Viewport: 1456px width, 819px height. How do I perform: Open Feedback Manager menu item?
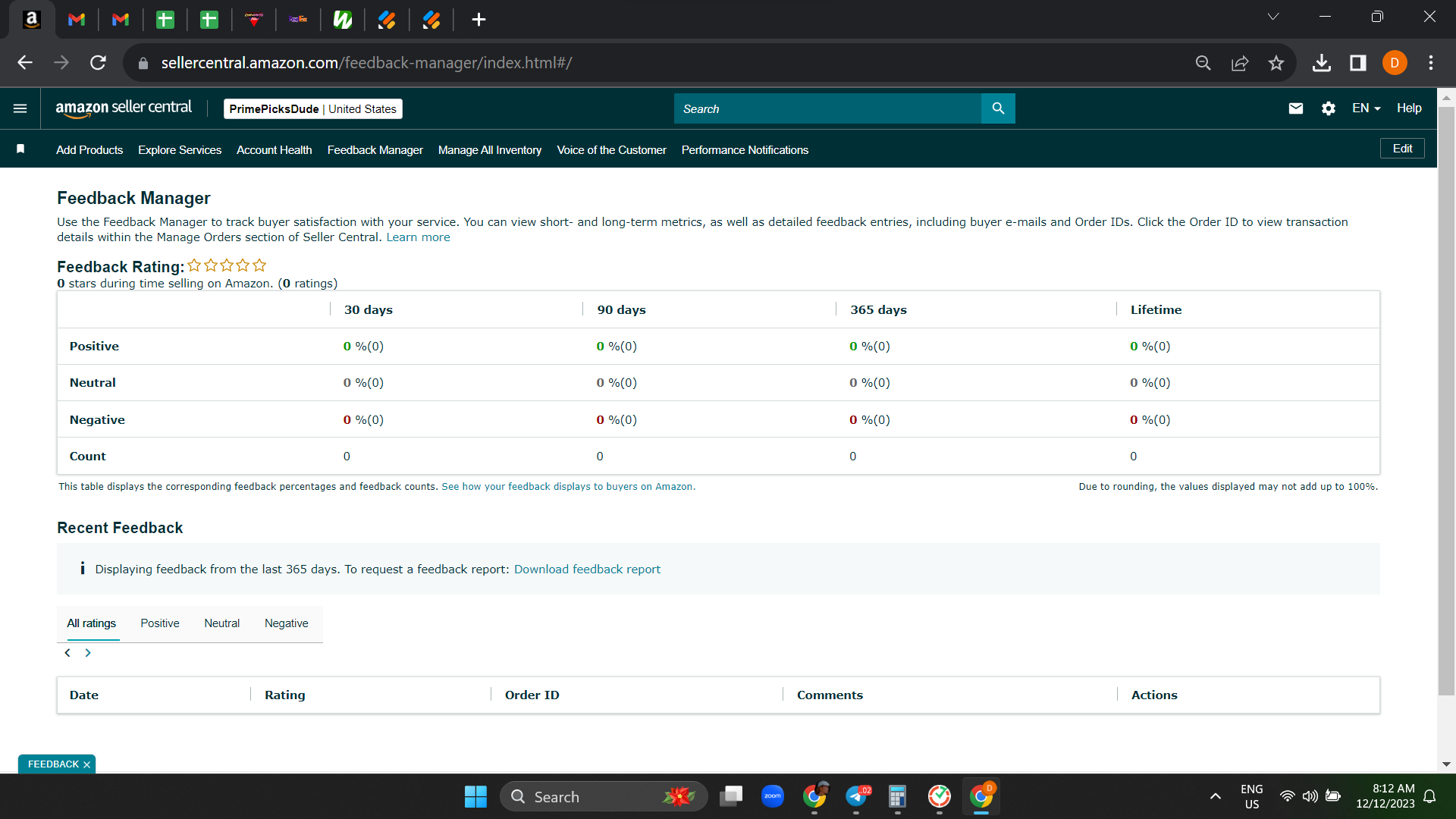pos(375,150)
